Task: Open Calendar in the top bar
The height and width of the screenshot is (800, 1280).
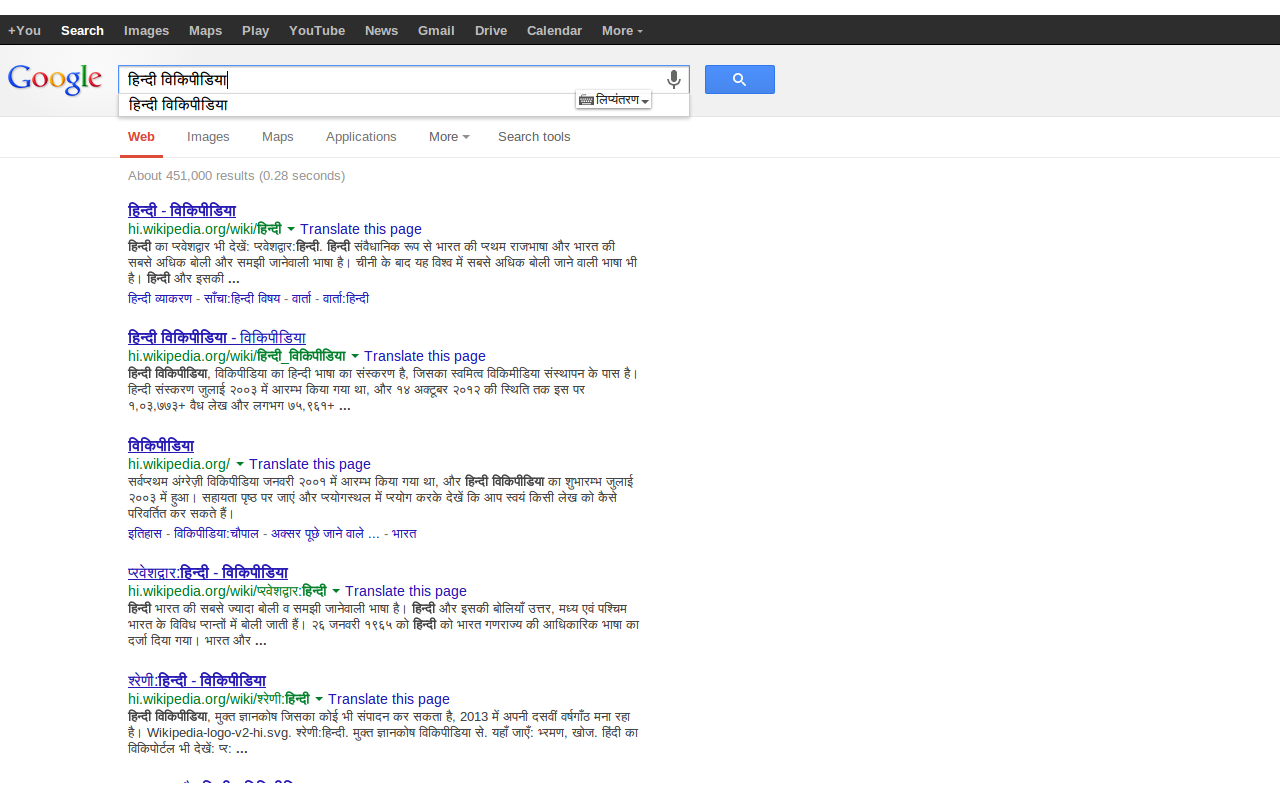Action: tap(554, 31)
